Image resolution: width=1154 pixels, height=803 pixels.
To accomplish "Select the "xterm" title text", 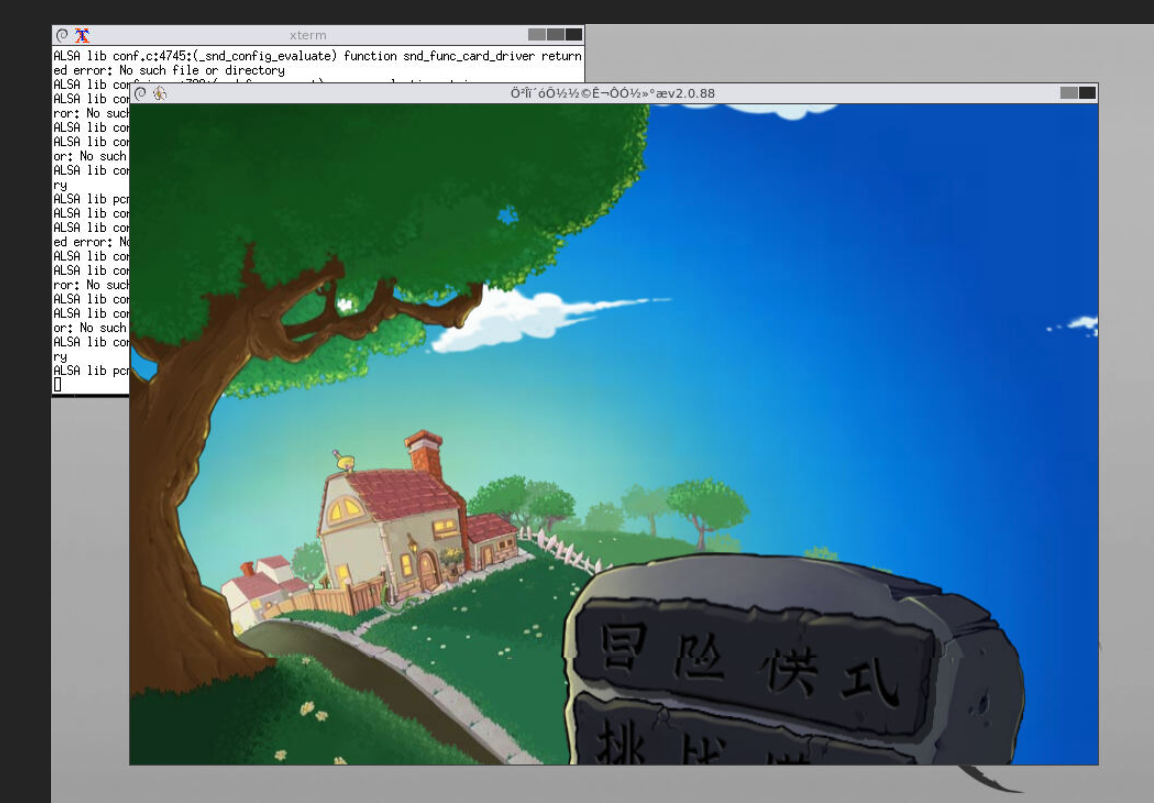I will point(308,35).
